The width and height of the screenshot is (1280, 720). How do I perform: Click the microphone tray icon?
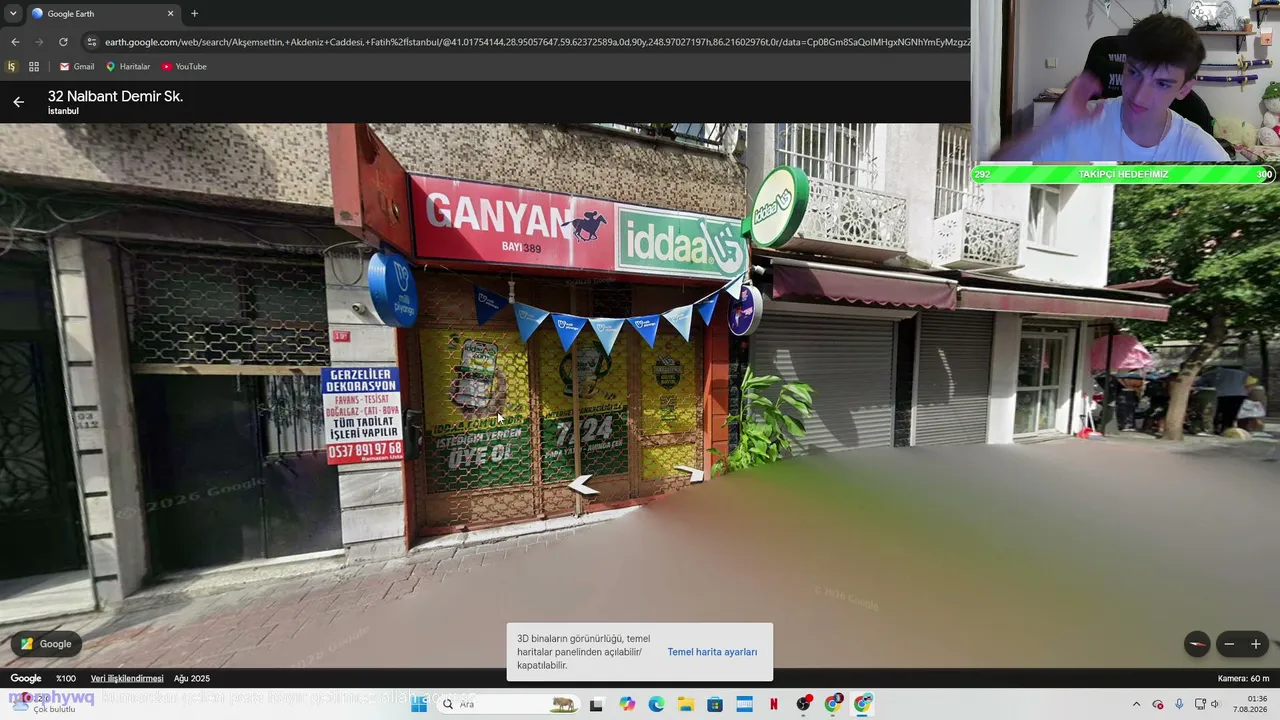click(1179, 704)
